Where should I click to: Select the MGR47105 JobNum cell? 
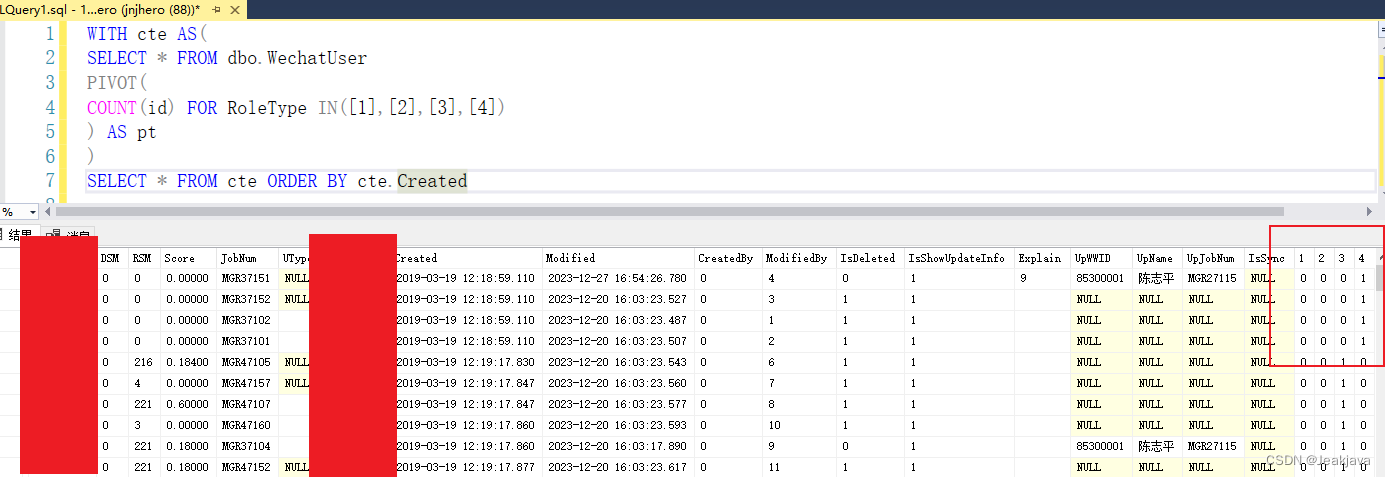247,362
